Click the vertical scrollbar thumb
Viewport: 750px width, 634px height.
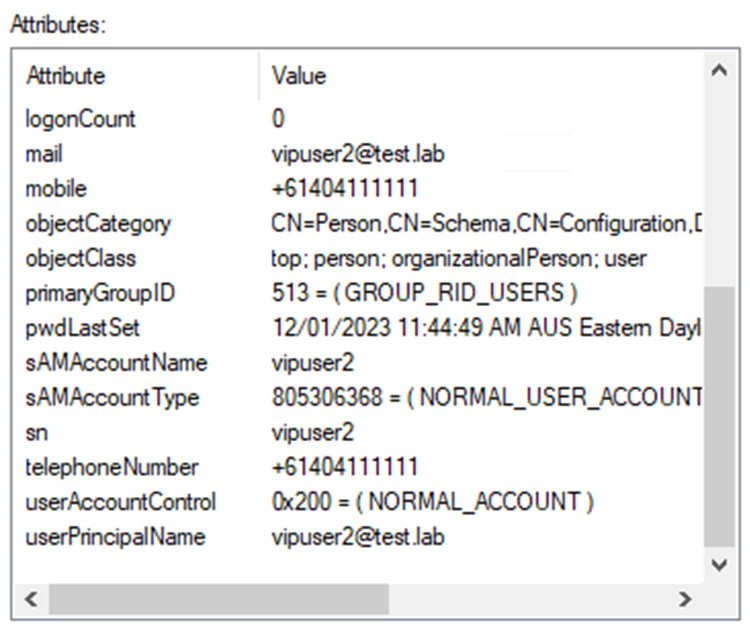click(719, 415)
